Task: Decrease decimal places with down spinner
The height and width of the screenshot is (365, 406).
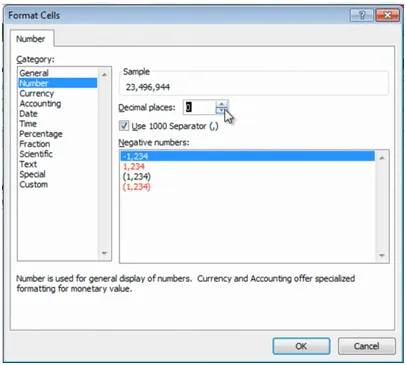Action: 221,111
